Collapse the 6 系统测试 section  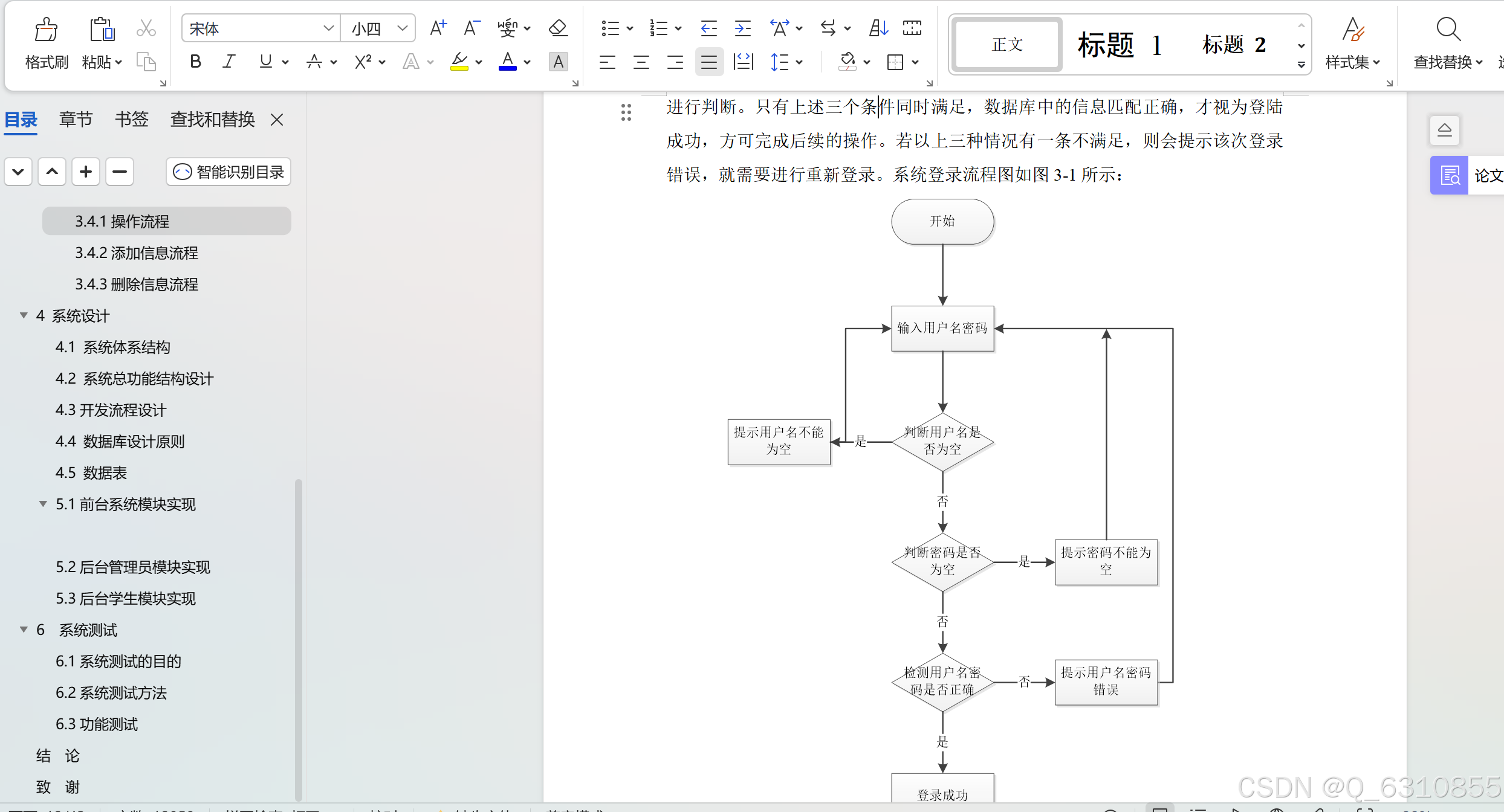[24, 630]
